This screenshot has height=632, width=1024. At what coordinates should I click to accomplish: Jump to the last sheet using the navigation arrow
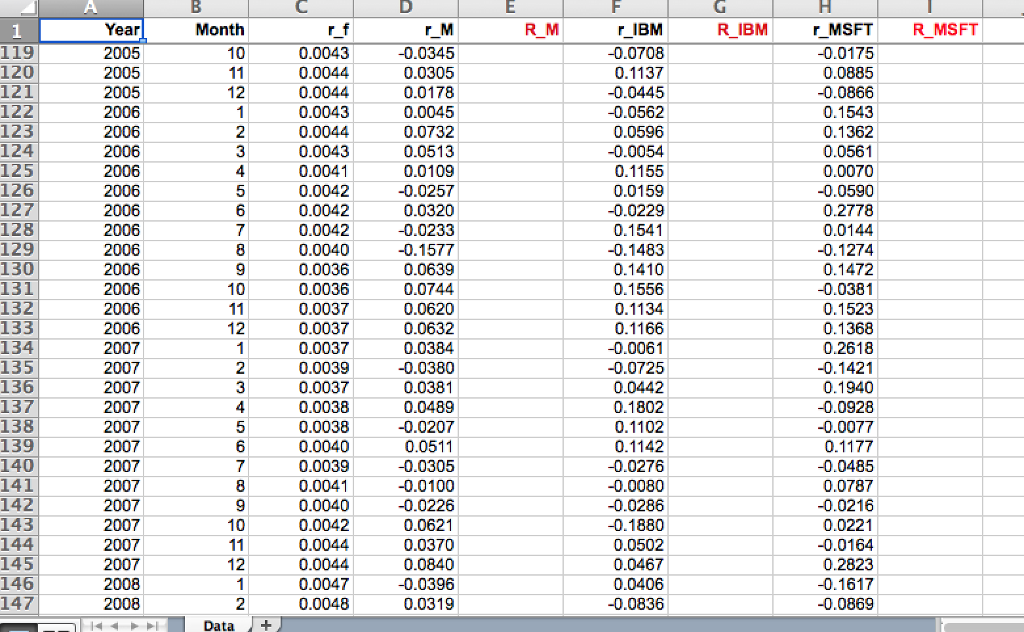(x=152, y=625)
